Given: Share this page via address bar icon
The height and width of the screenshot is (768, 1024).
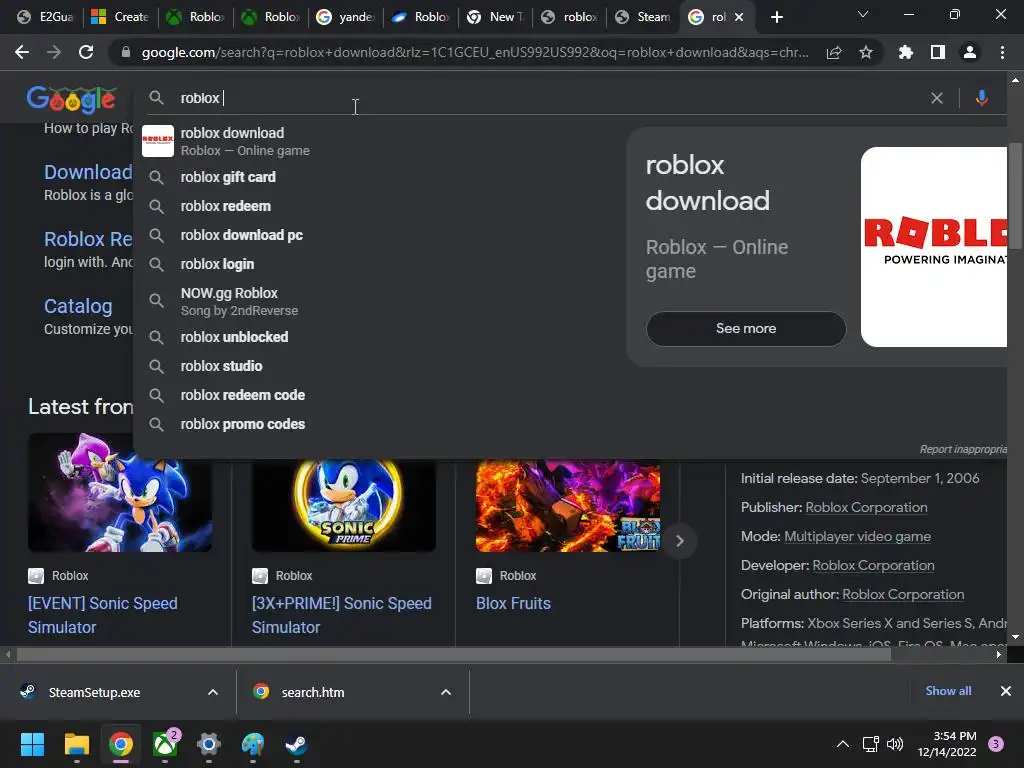Looking at the screenshot, I should tap(834, 52).
